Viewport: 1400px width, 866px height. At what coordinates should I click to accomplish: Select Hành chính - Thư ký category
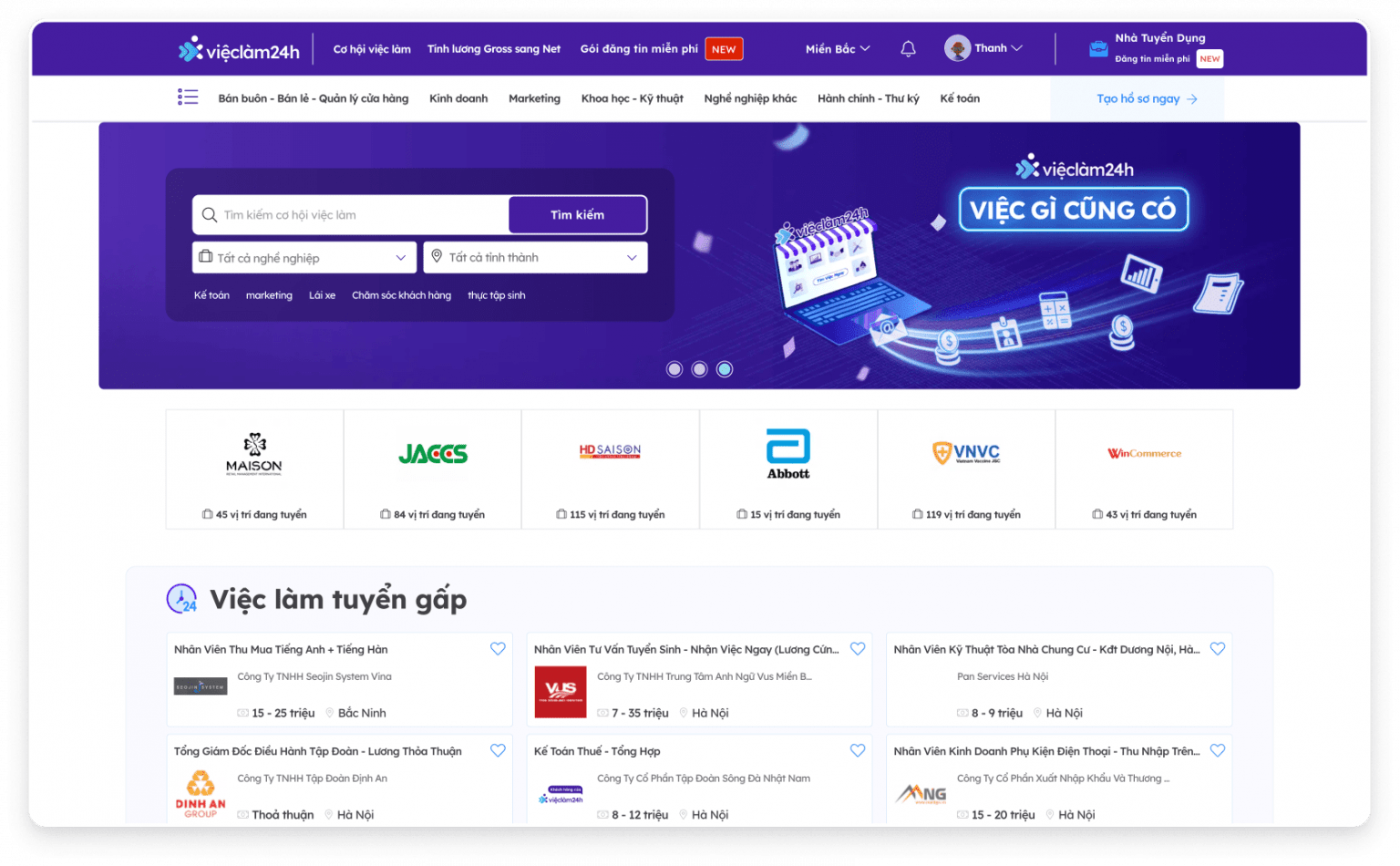point(869,98)
